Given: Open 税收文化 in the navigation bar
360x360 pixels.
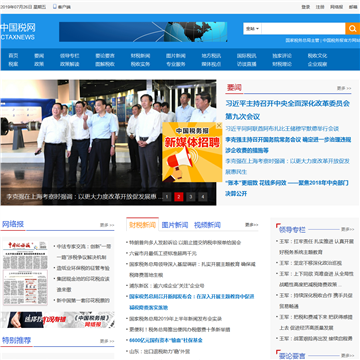Looking at the screenshot, I should 317,56.
